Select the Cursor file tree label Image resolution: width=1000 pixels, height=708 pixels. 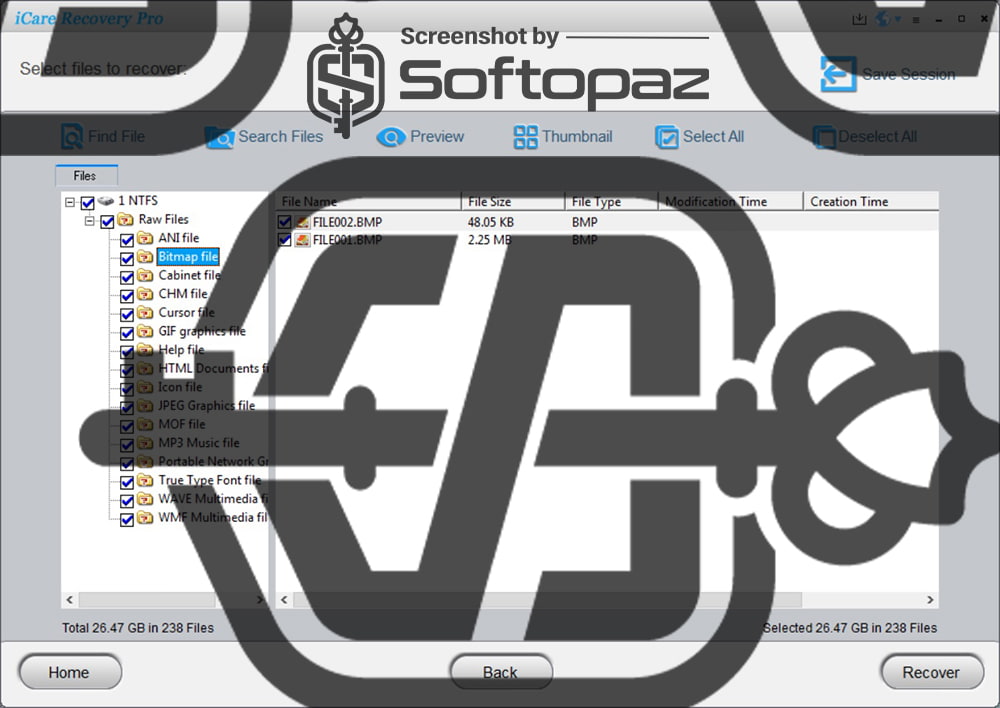(x=186, y=313)
